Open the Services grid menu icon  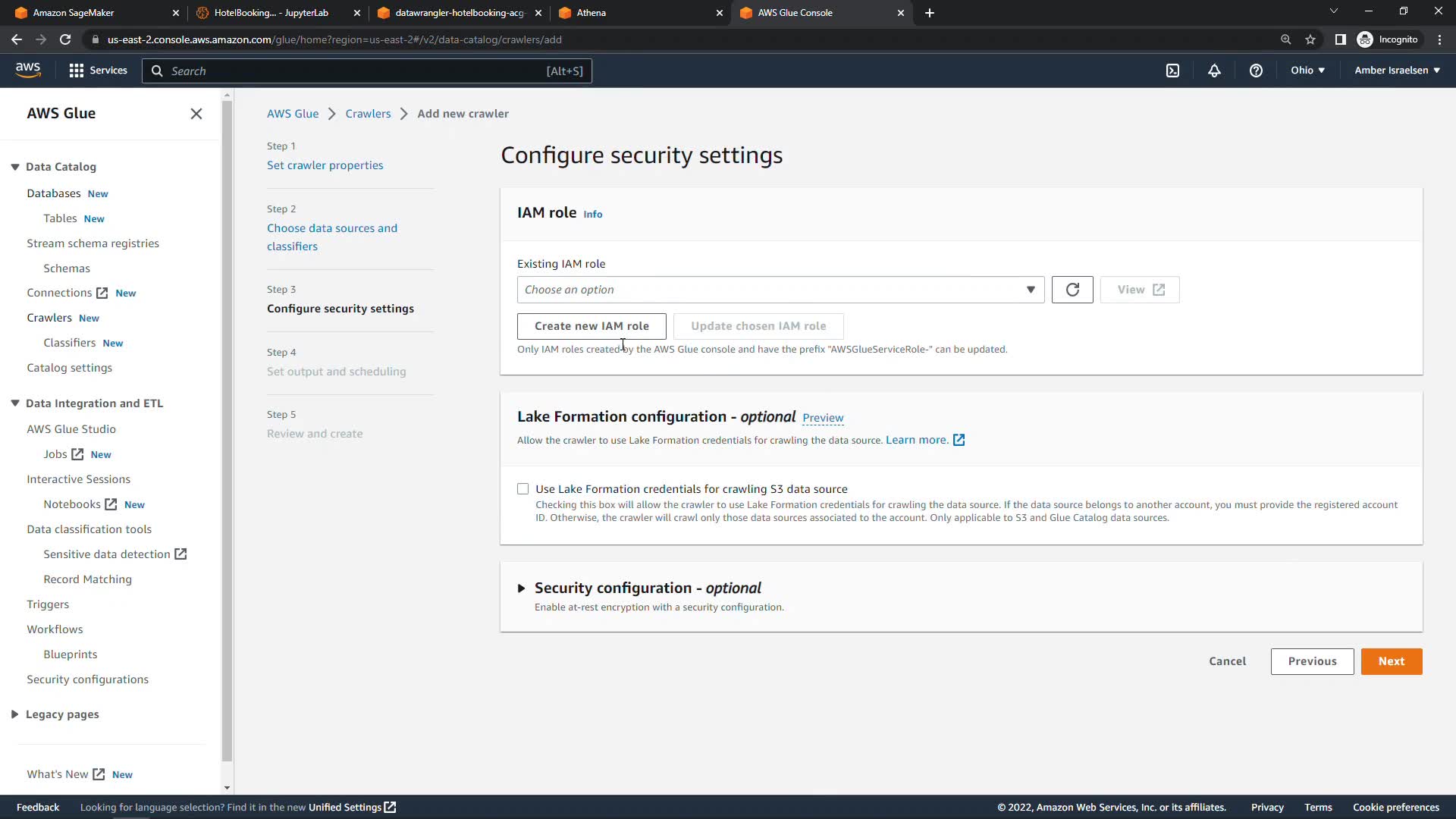[77, 71]
